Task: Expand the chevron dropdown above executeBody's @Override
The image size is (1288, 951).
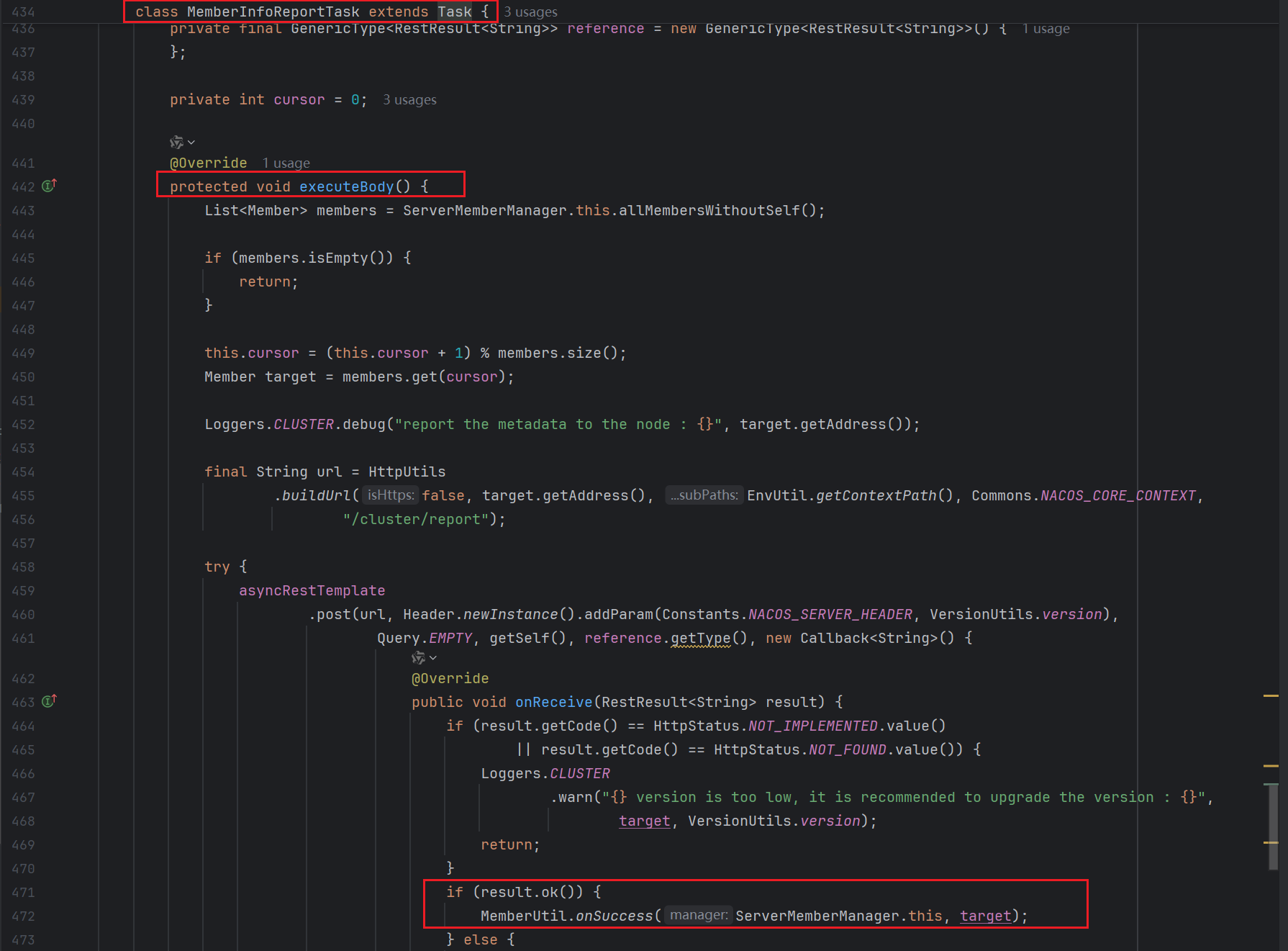Action: tap(191, 143)
